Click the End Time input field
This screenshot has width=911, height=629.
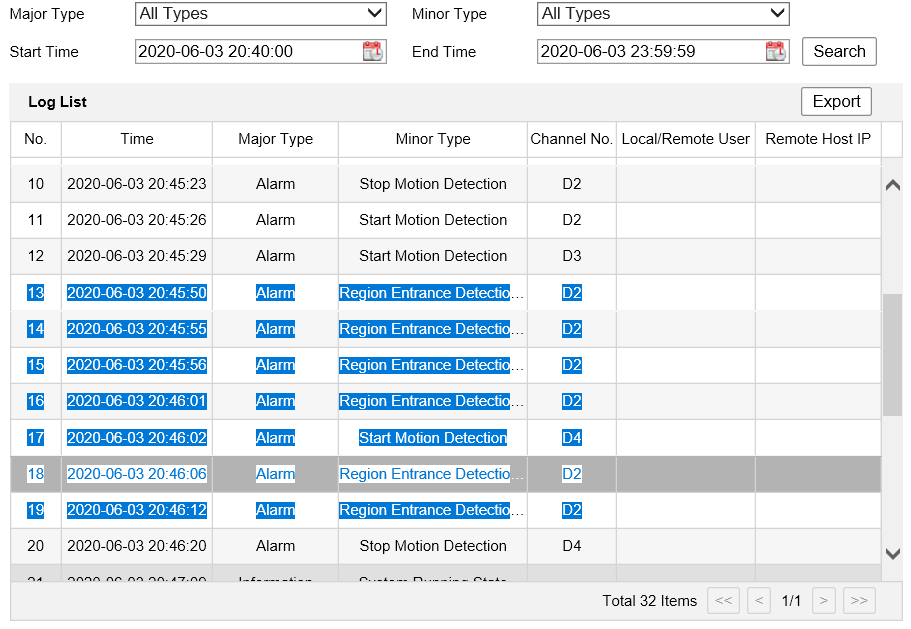650,52
